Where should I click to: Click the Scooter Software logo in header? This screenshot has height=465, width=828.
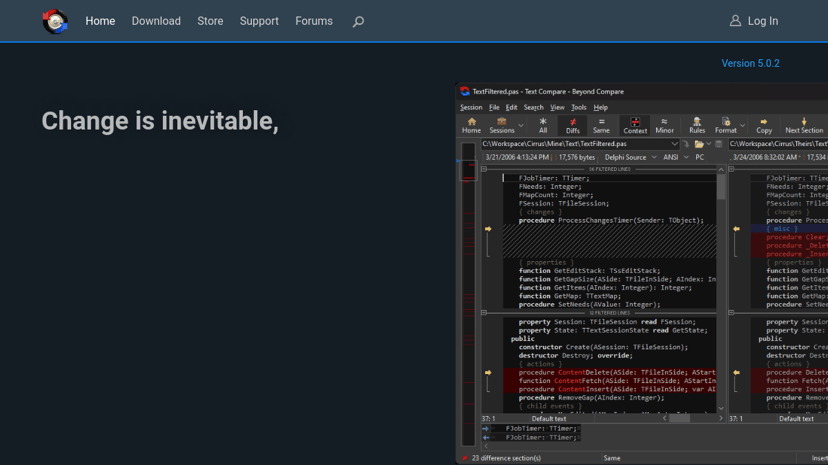(x=55, y=21)
